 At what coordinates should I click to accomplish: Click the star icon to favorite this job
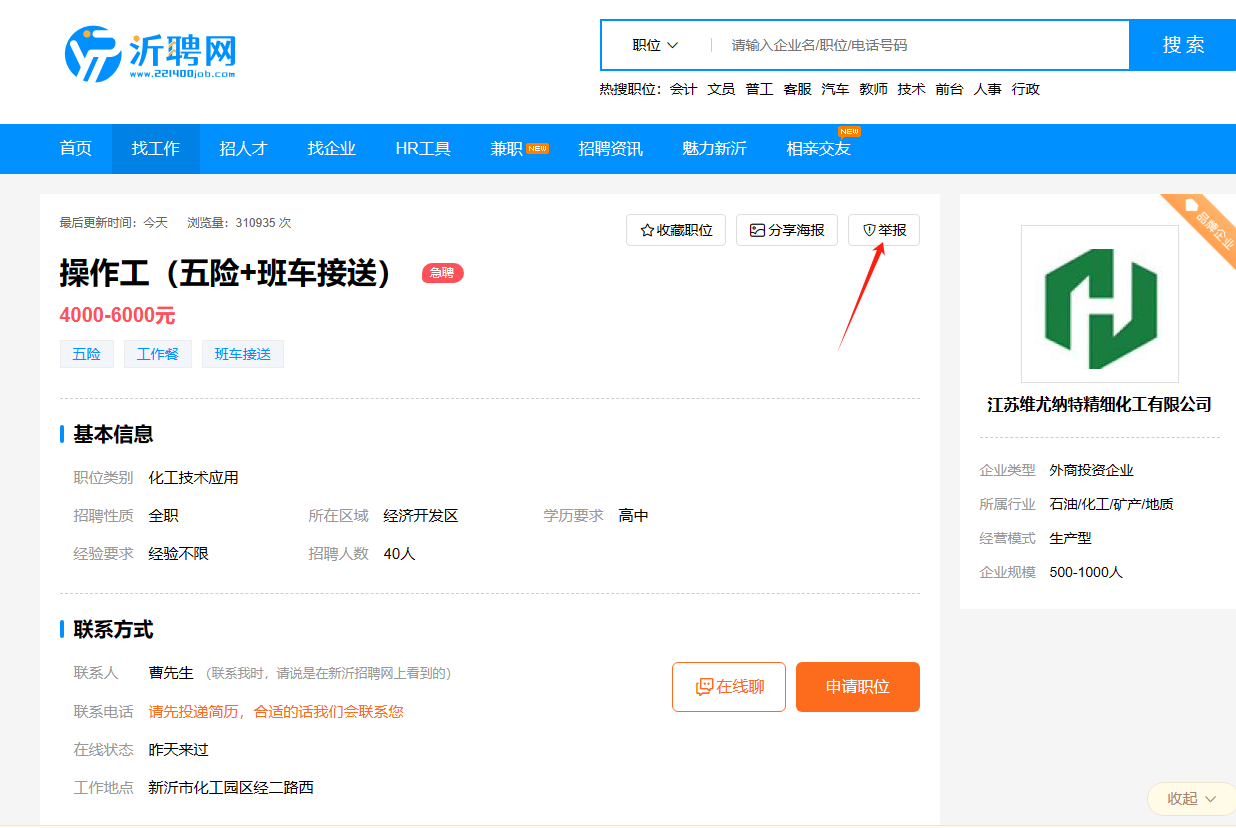pyautogui.click(x=647, y=230)
